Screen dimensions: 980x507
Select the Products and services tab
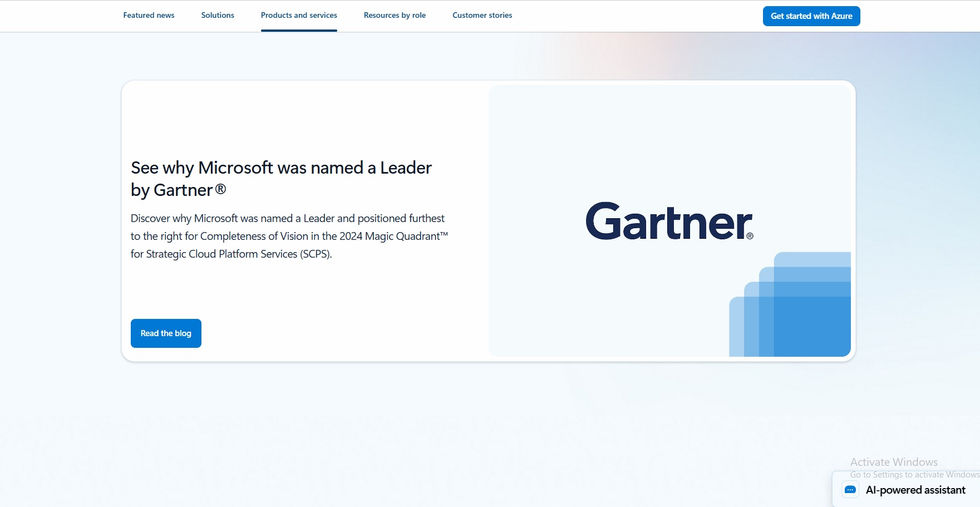299,16
